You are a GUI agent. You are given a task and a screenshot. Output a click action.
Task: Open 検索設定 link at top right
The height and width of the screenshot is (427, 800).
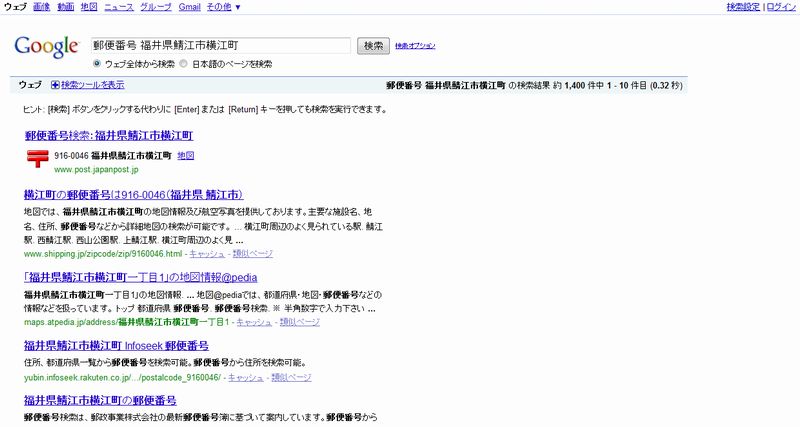pyautogui.click(x=743, y=7)
